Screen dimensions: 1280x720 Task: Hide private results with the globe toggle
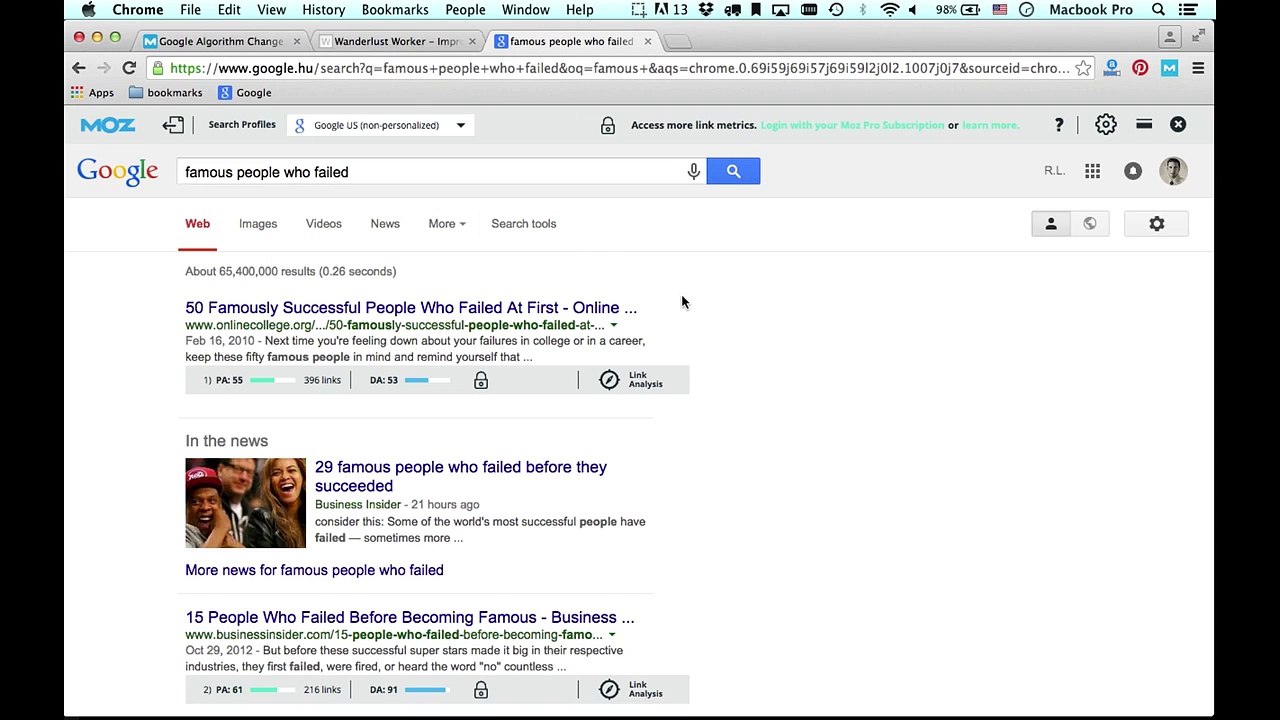click(x=1090, y=224)
